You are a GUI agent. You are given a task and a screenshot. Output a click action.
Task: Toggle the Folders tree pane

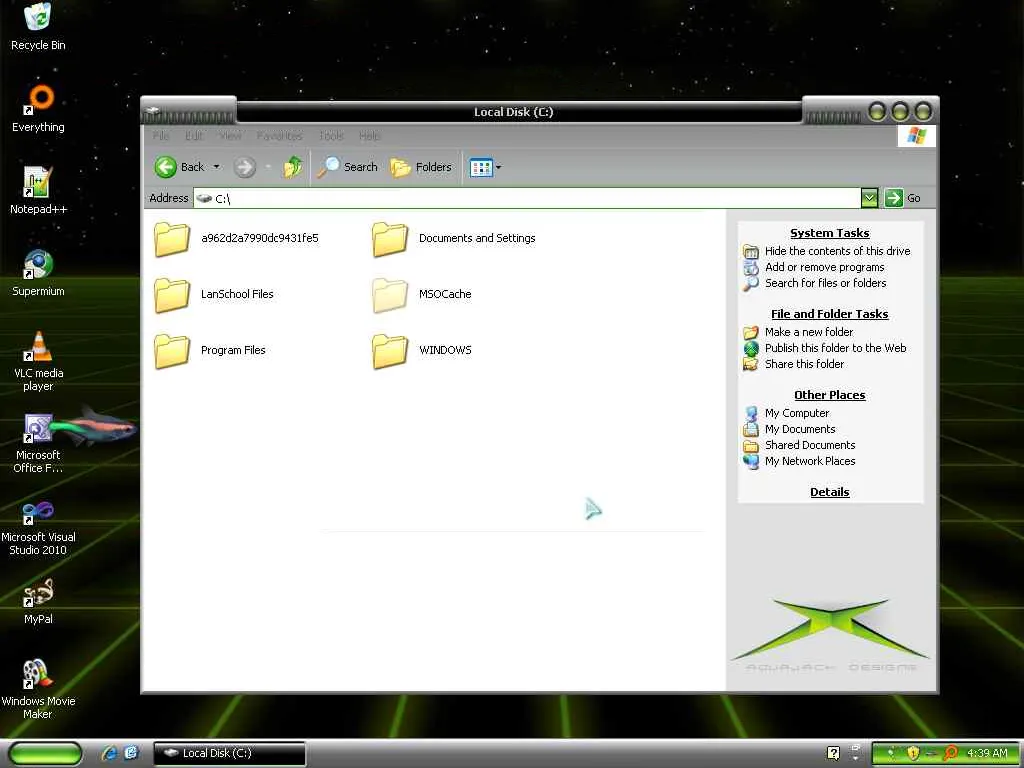[421, 167]
